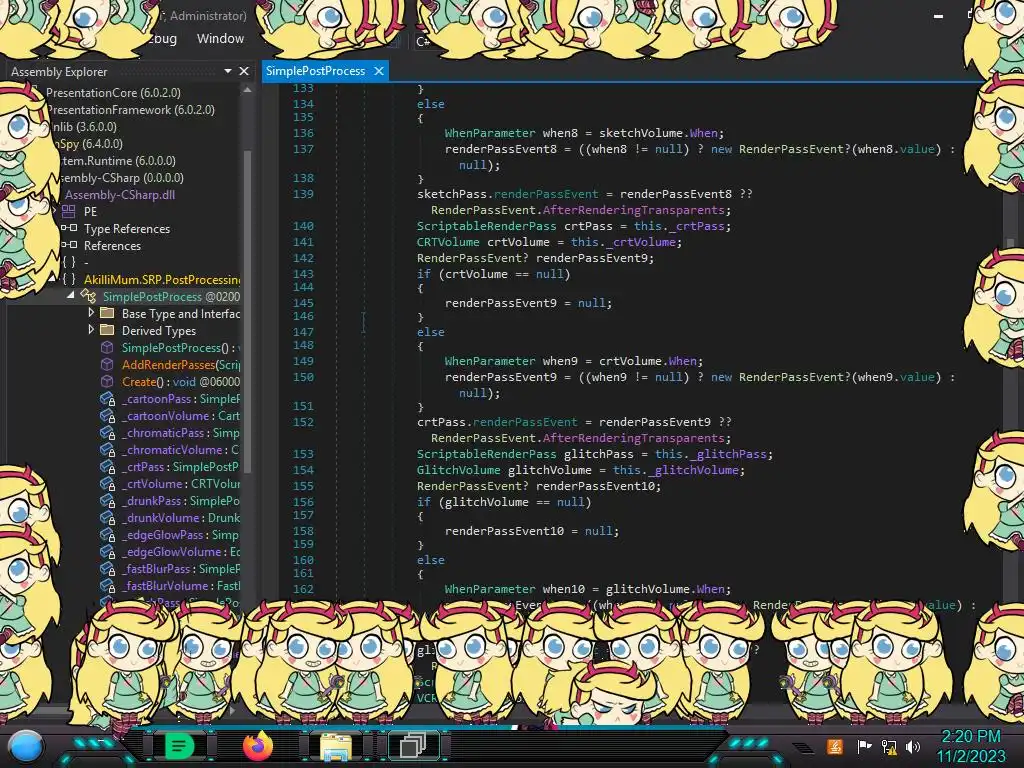
Task: Click the _fastBlurPass field icon
Action: pos(108,568)
